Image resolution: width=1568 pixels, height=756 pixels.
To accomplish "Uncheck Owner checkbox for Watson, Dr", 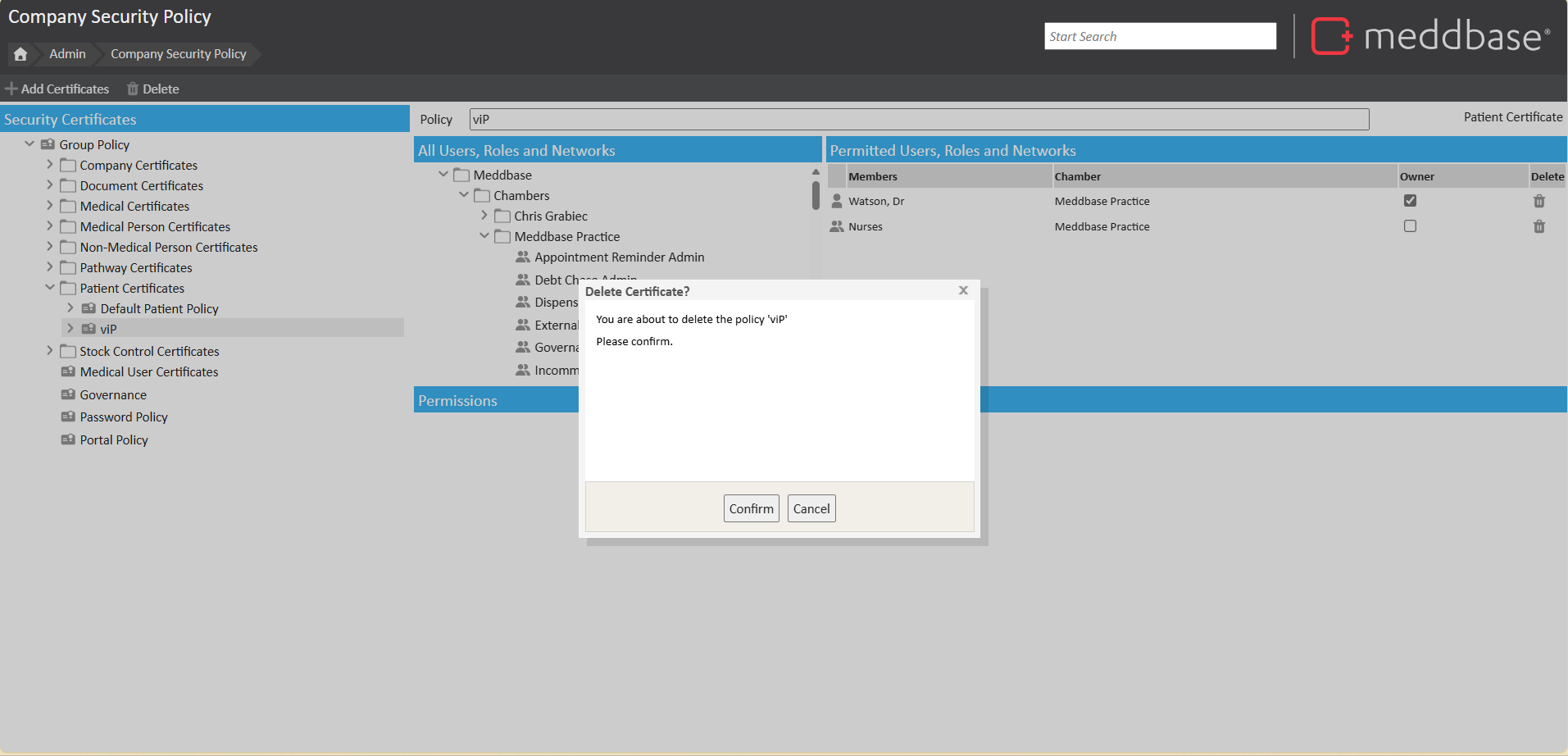I will 1410,201.
